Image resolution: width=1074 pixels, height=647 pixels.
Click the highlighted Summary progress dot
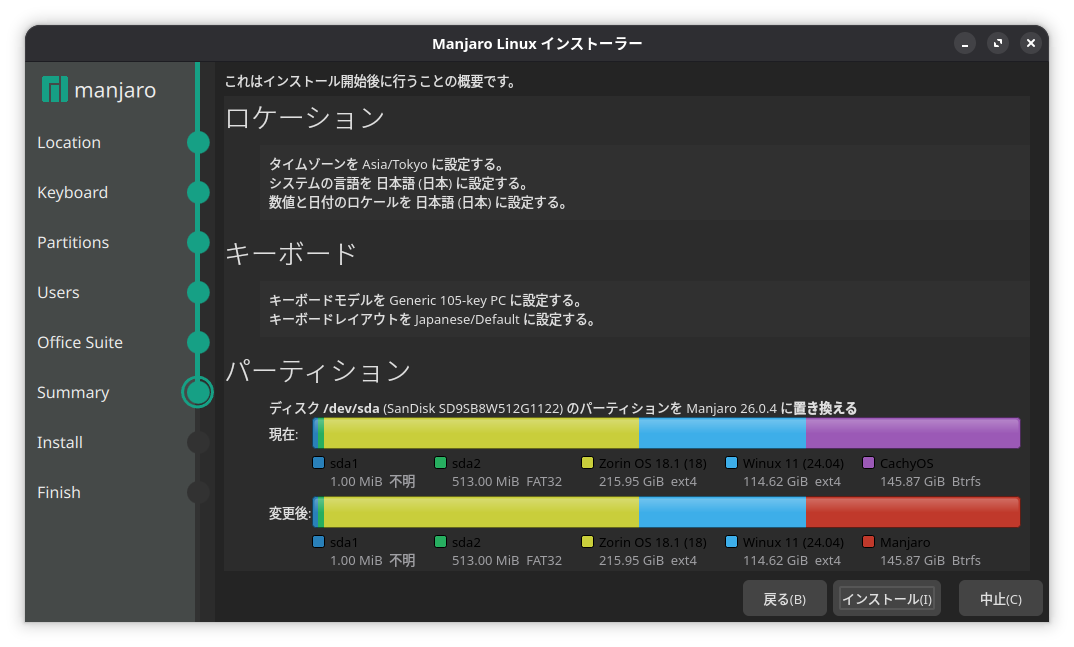(198, 392)
